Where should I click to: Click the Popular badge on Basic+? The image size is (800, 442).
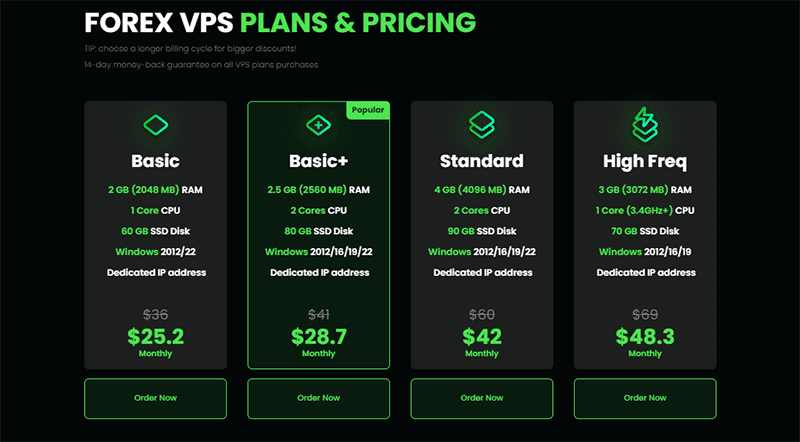(x=367, y=109)
